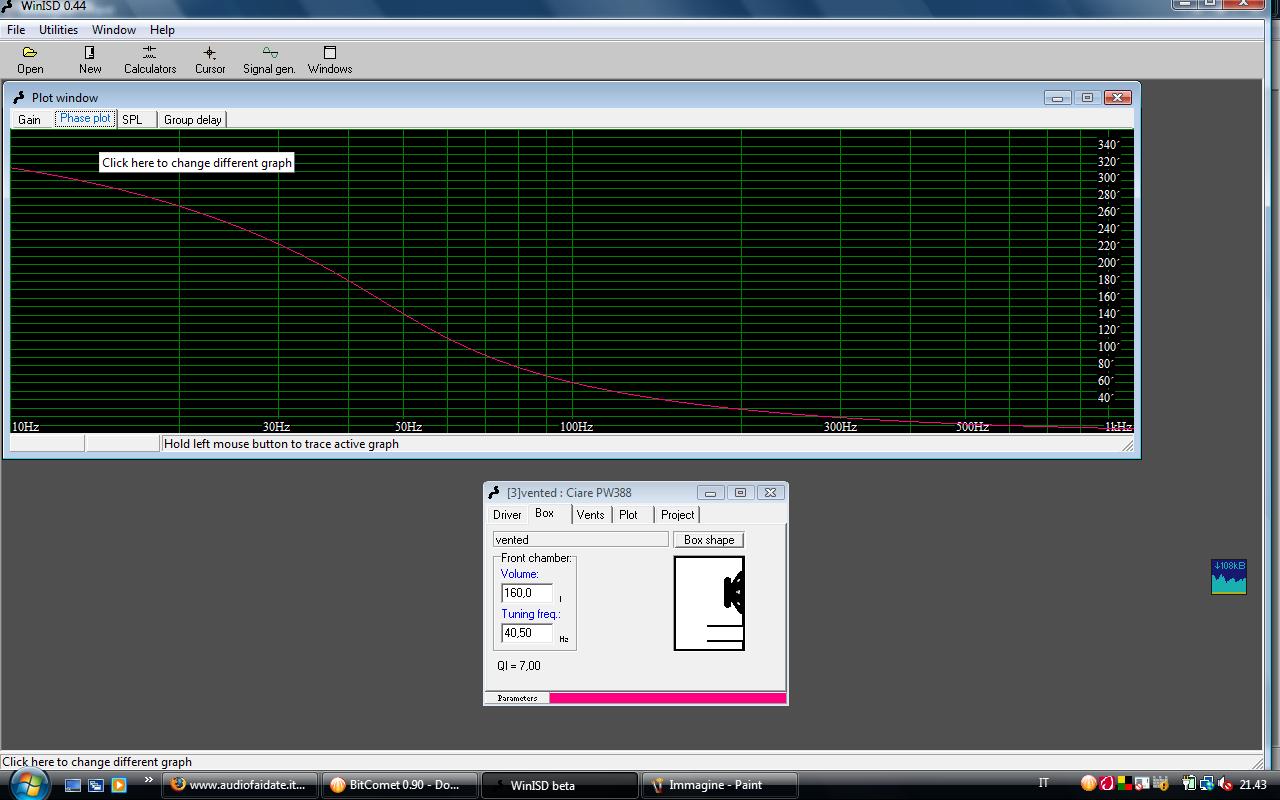Create a new project with New icon
Image resolution: width=1280 pixels, height=800 pixels.
click(90, 59)
